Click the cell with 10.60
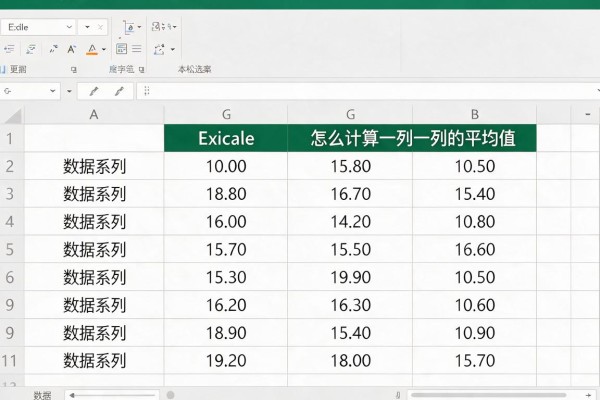This screenshot has width=600, height=400. [x=474, y=305]
